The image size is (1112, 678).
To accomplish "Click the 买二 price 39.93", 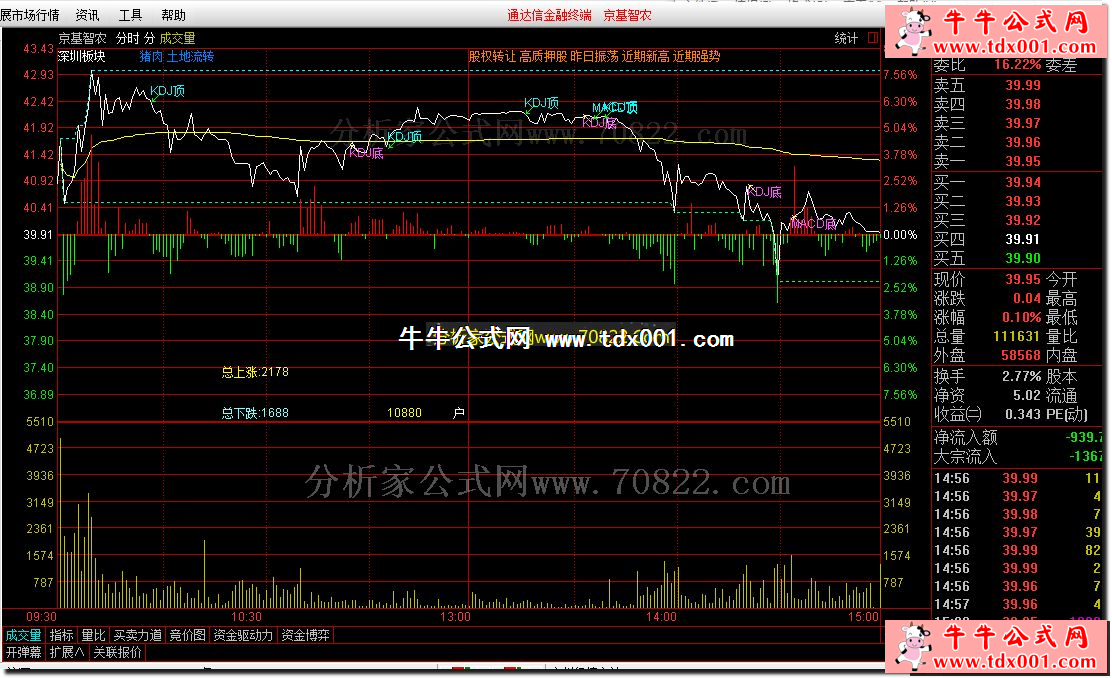I will point(1023,201).
